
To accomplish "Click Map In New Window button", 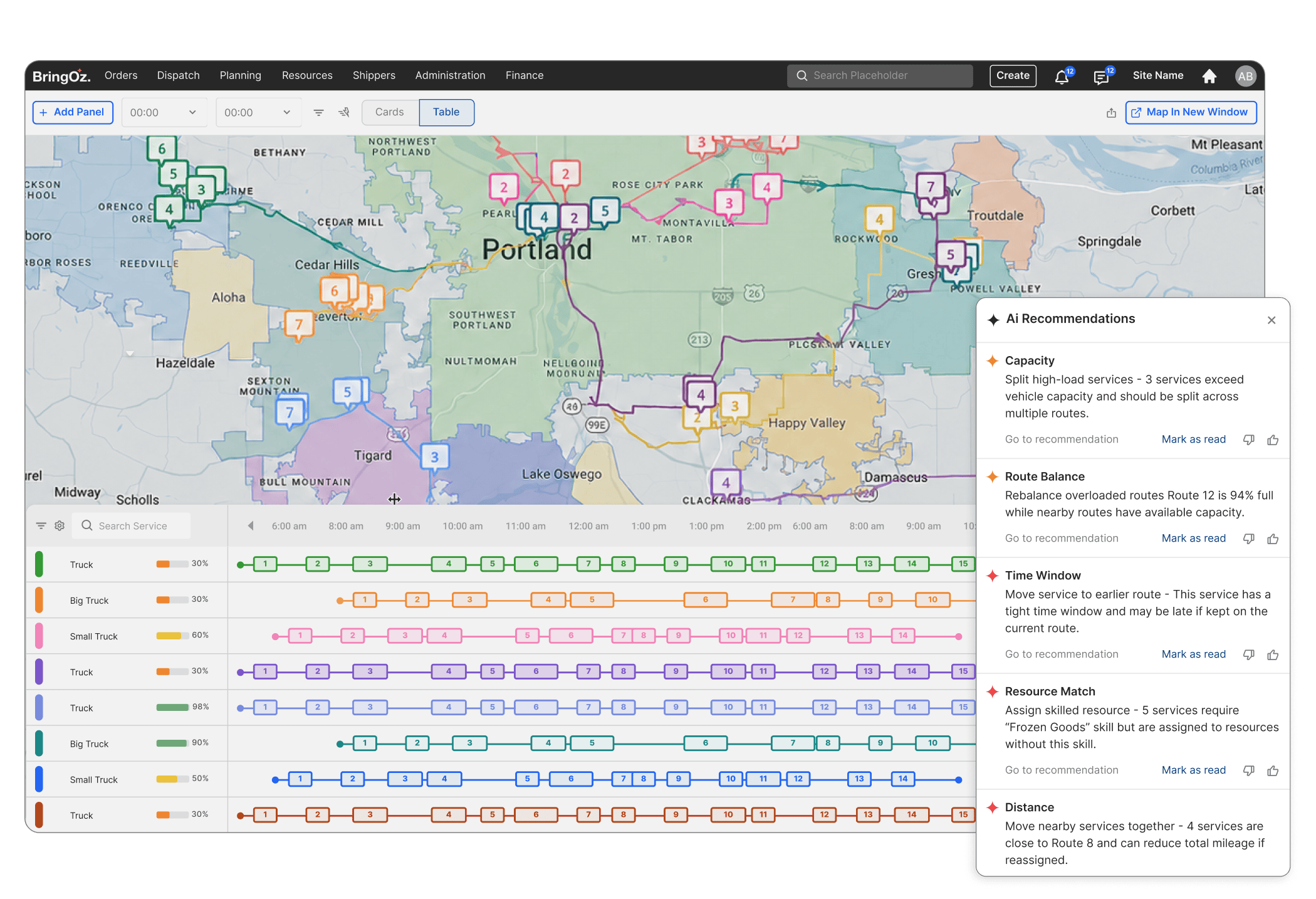I will tap(1191, 112).
